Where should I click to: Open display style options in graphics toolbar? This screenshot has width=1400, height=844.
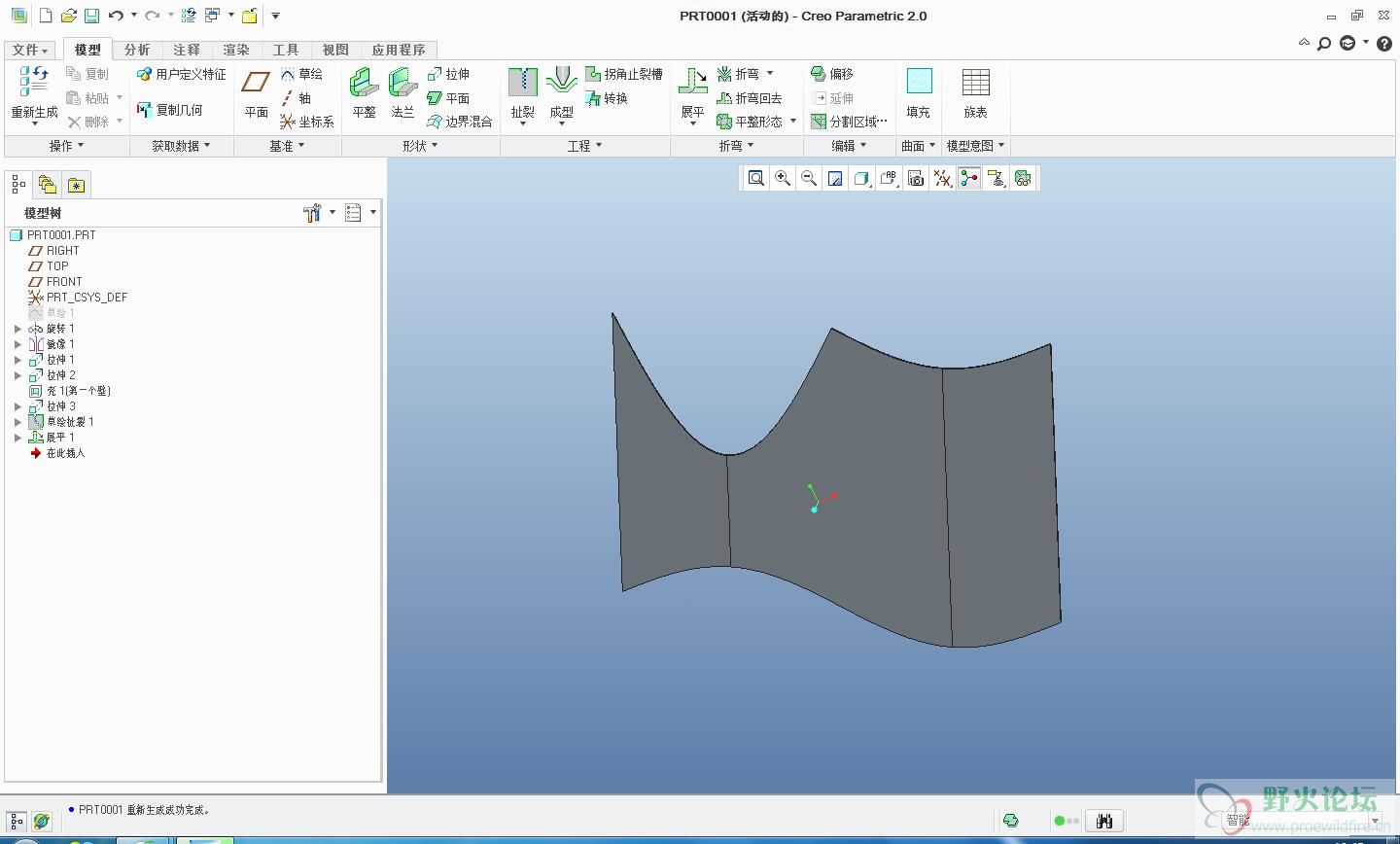coord(861,178)
